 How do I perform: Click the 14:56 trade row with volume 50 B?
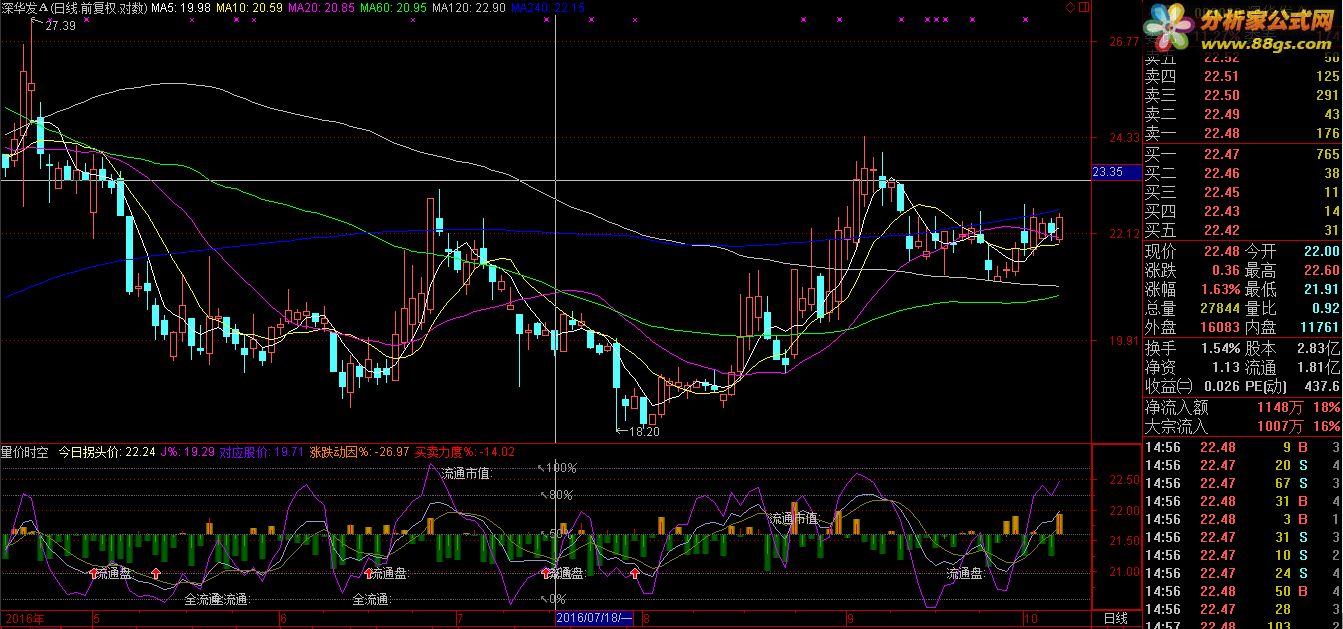[1241, 591]
